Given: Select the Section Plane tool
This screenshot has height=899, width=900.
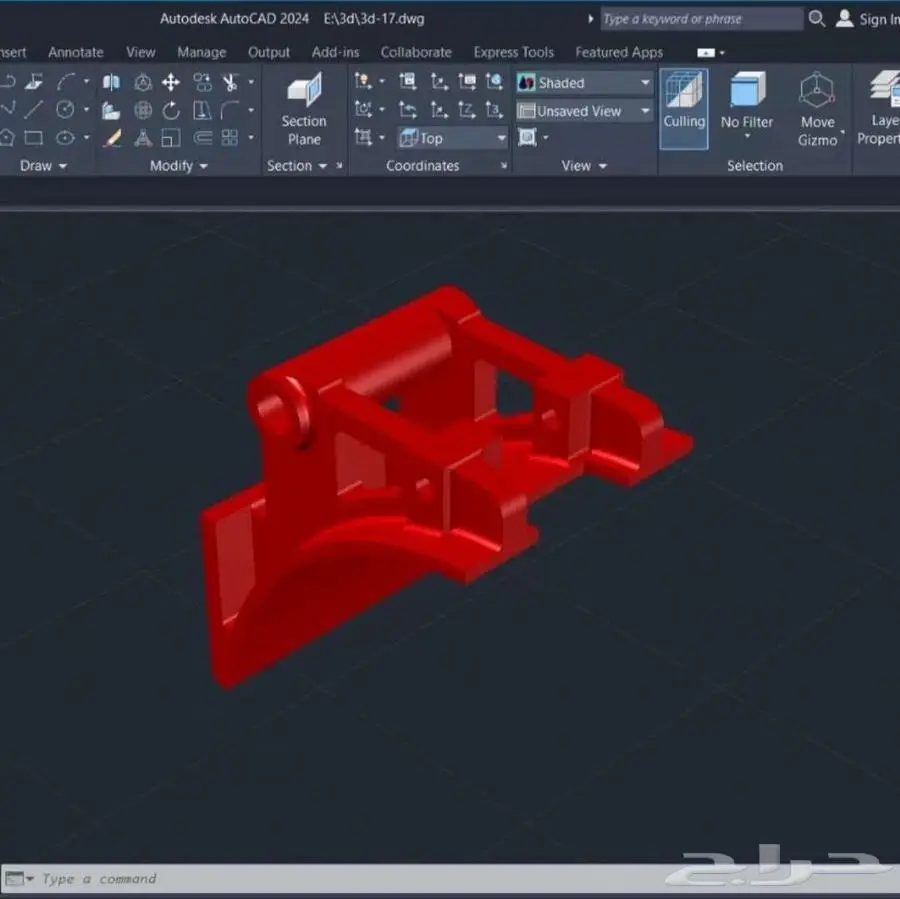Looking at the screenshot, I should (x=304, y=108).
